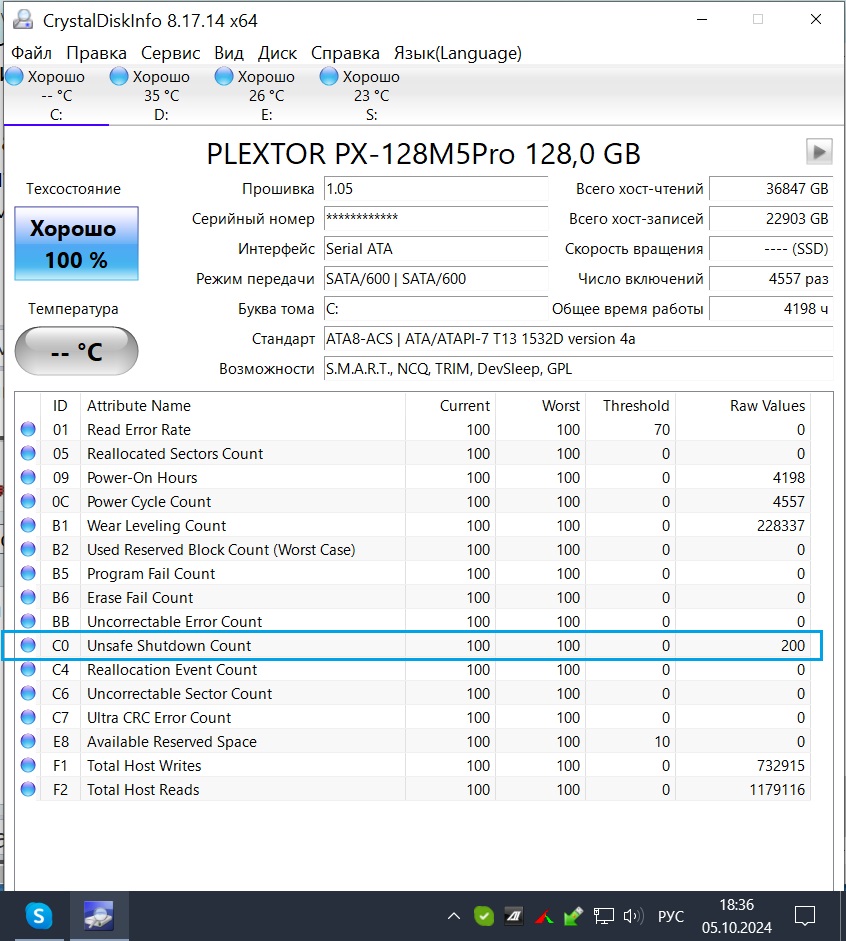Open the Язык(Language) menu
This screenshot has width=846, height=941.
click(458, 53)
